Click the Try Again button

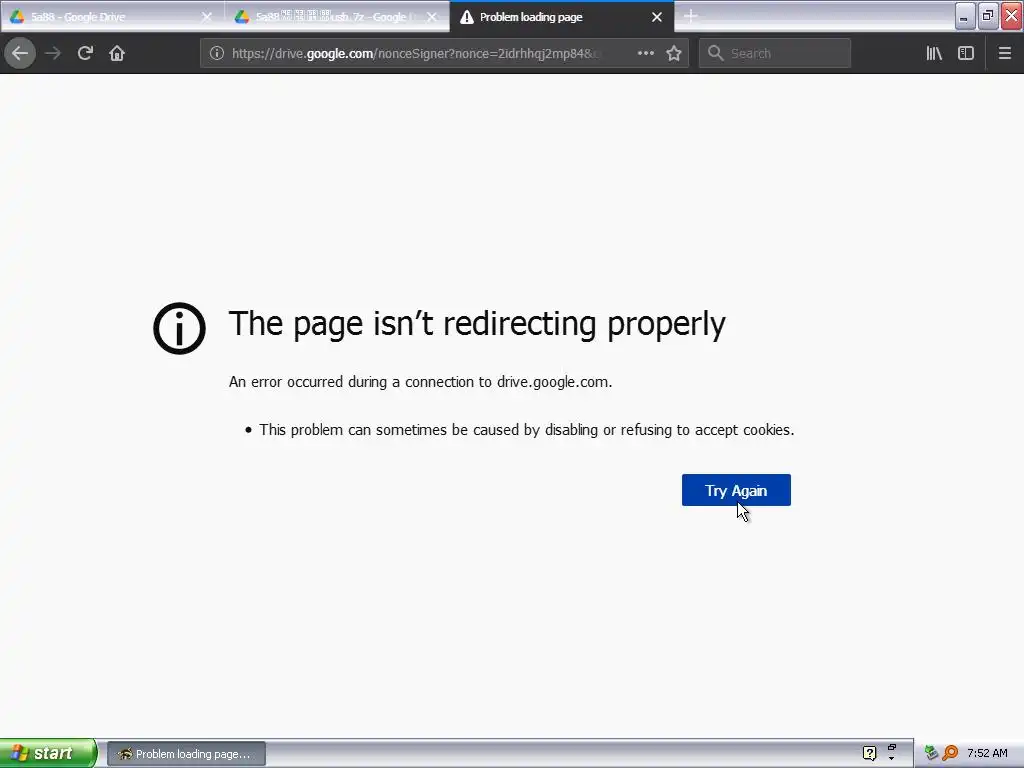click(x=736, y=490)
